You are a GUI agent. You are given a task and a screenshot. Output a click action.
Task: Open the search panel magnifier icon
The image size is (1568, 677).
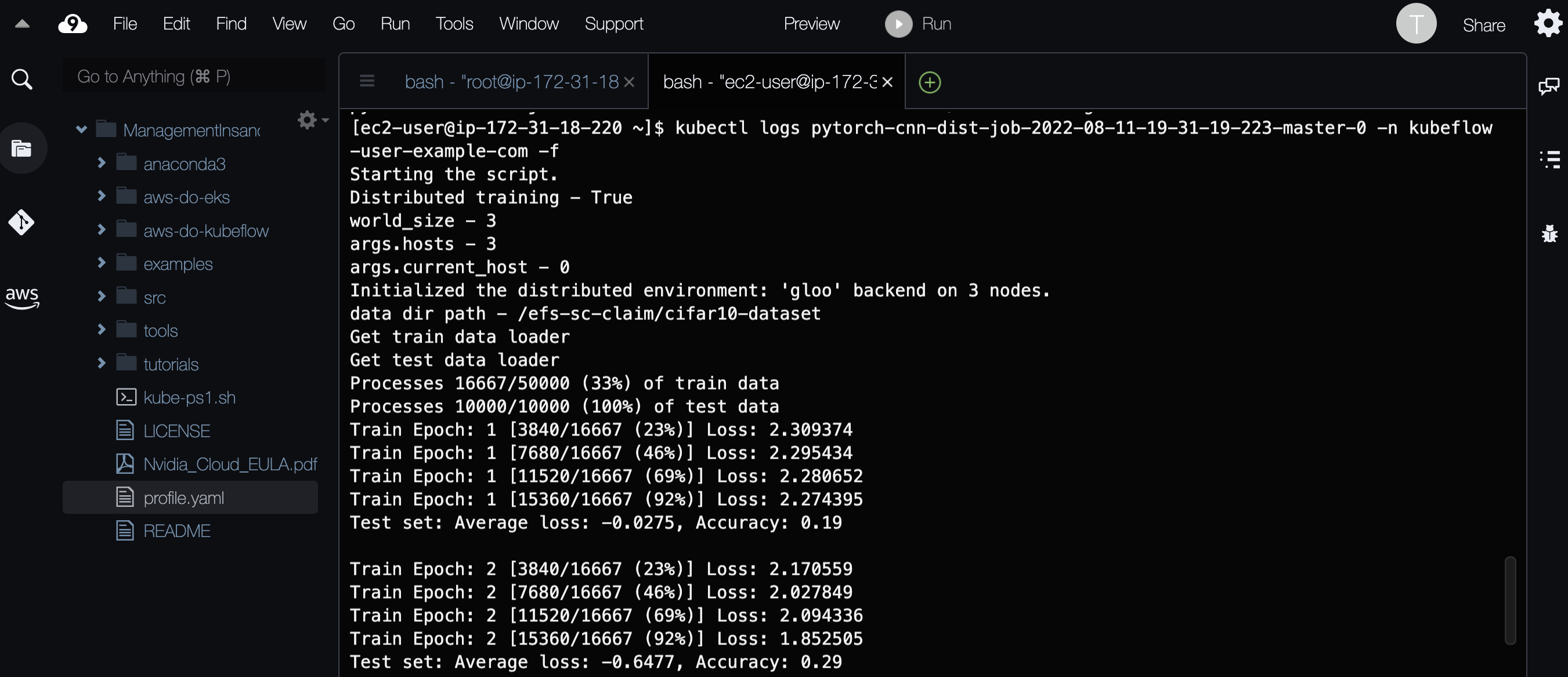pos(22,79)
